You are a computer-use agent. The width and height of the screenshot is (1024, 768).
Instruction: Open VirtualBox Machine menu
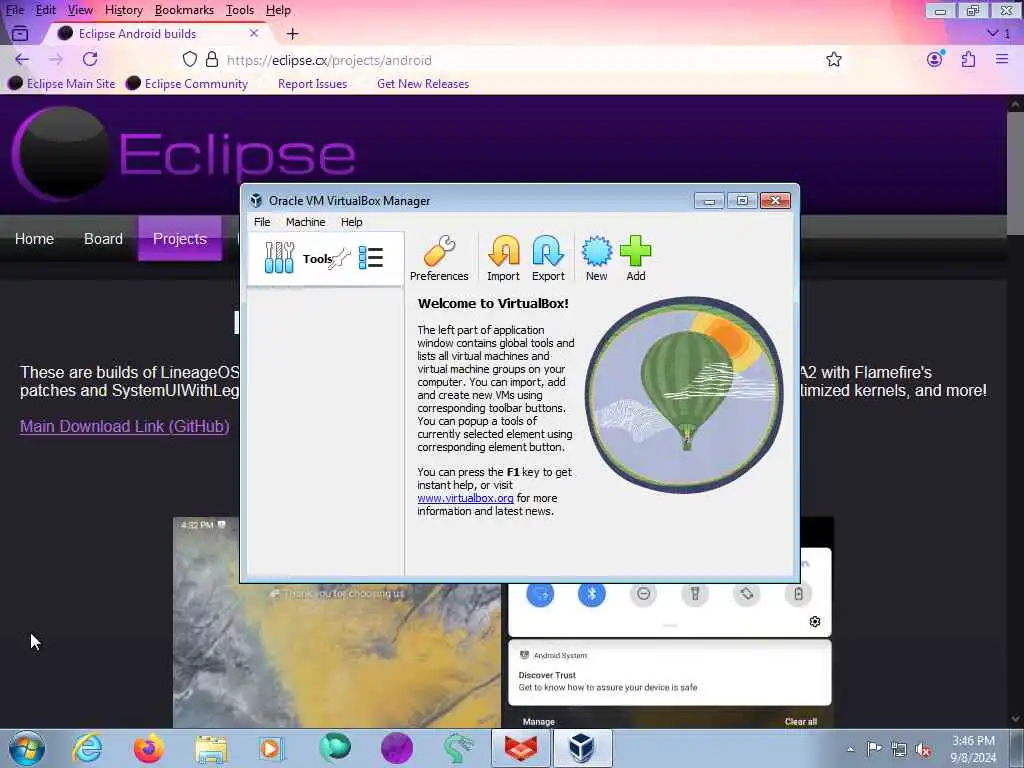pos(305,222)
